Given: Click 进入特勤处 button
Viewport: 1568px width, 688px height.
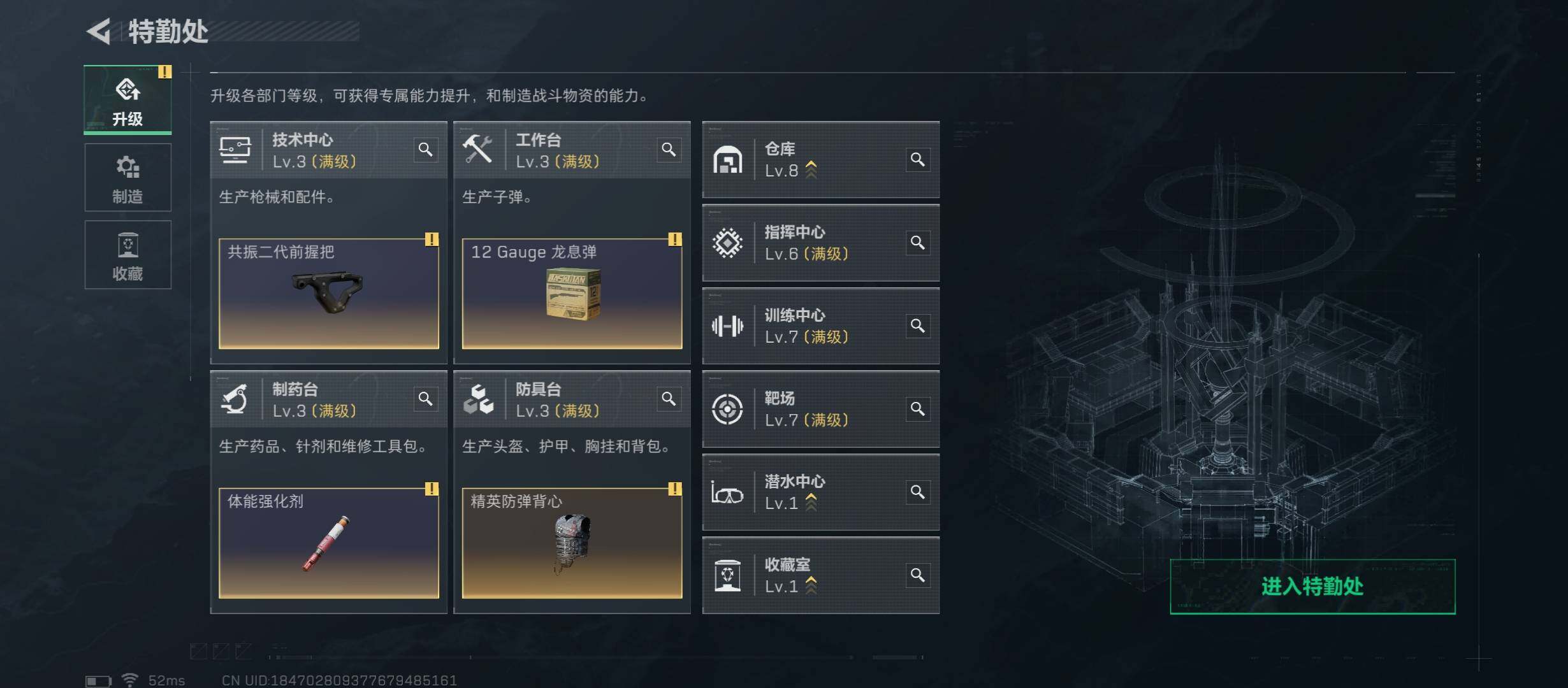Looking at the screenshot, I should coord(1312,587).
